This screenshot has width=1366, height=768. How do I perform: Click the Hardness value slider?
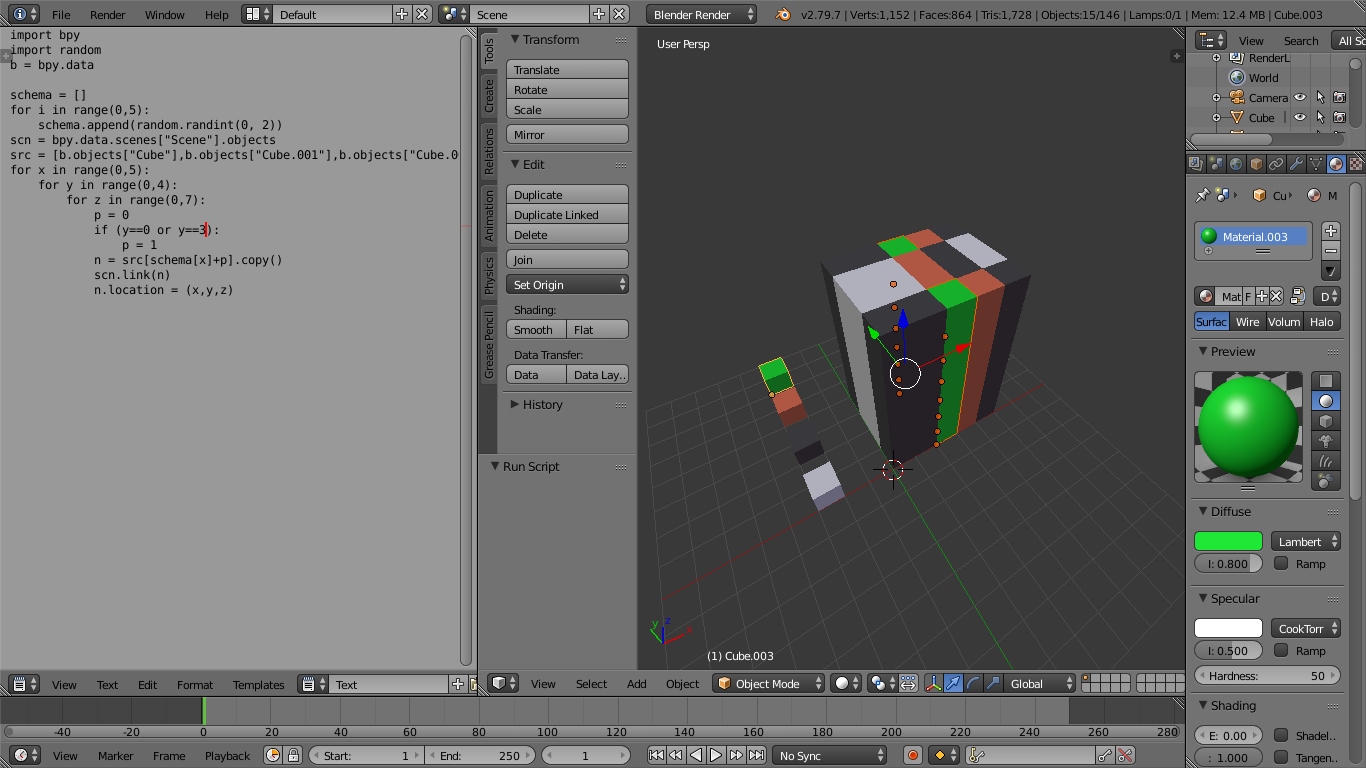[1268, 676]
